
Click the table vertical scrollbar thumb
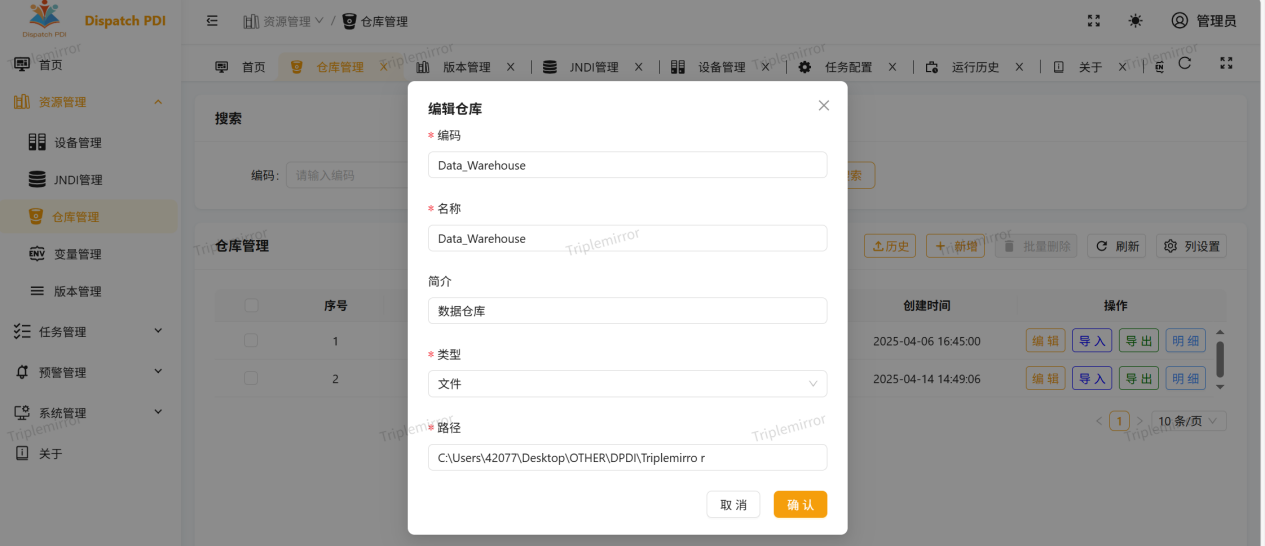pos(1220,359)
